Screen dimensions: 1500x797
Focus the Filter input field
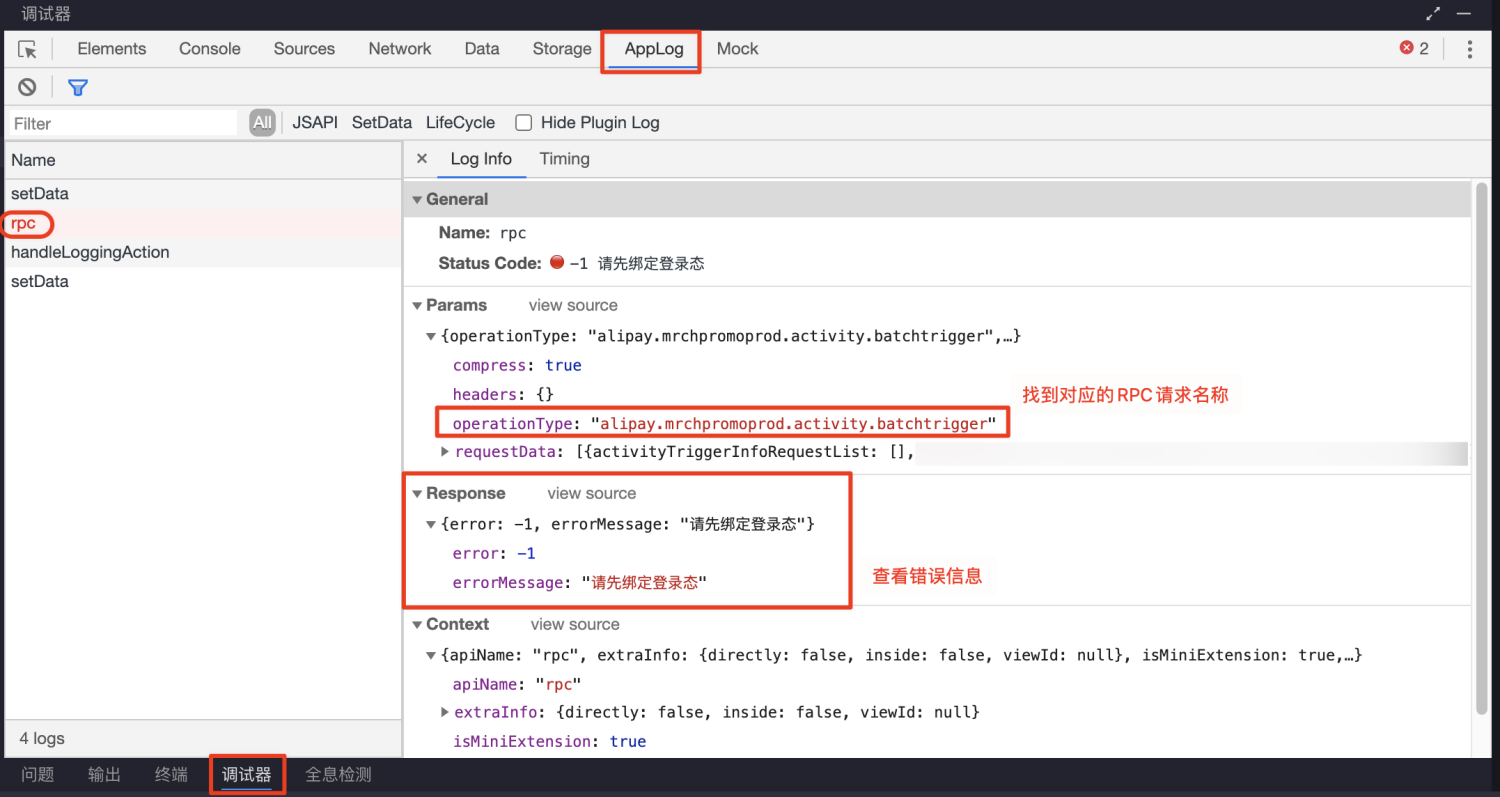[123, 123]
